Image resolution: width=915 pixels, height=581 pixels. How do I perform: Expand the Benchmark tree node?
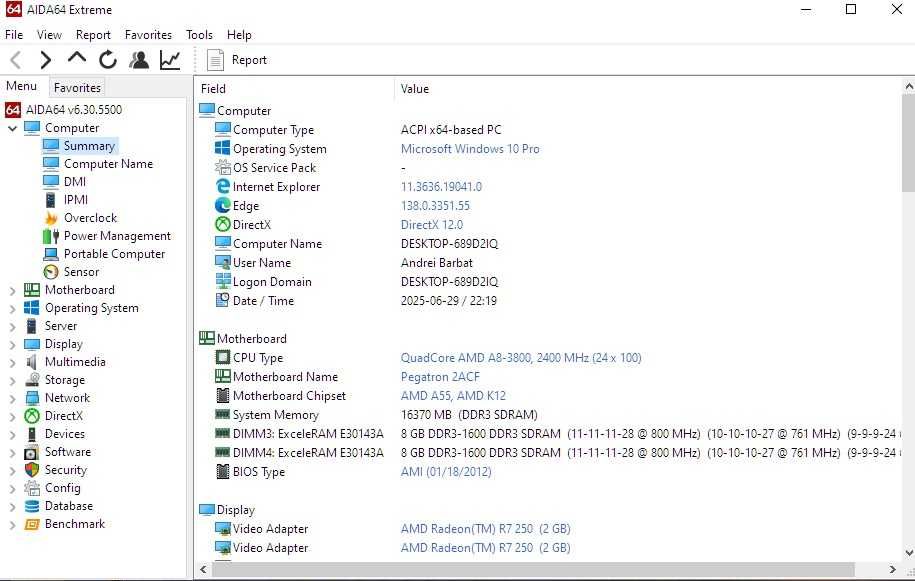(x=12, y=525)
